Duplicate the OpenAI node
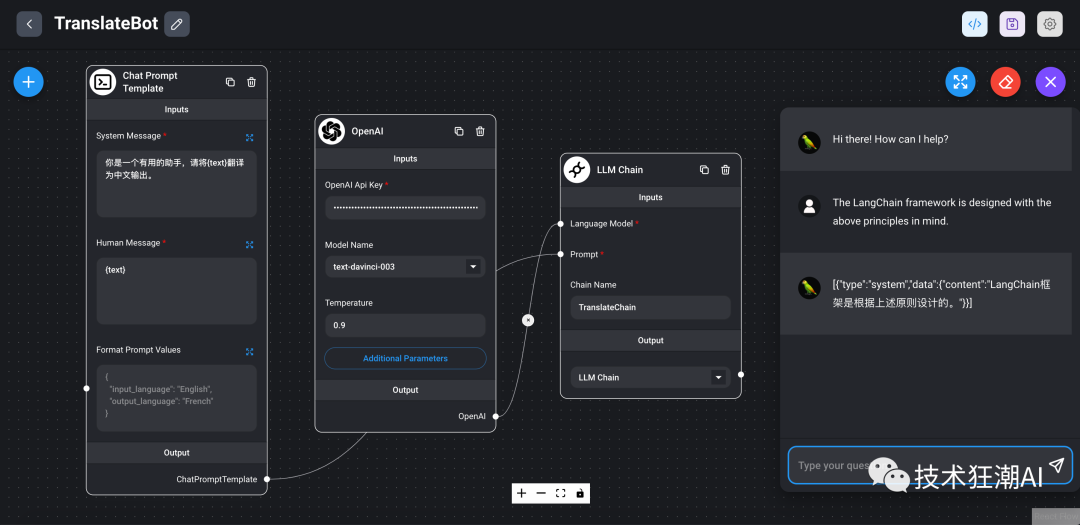The image size is (1080, 525). (x=459, y=131)
